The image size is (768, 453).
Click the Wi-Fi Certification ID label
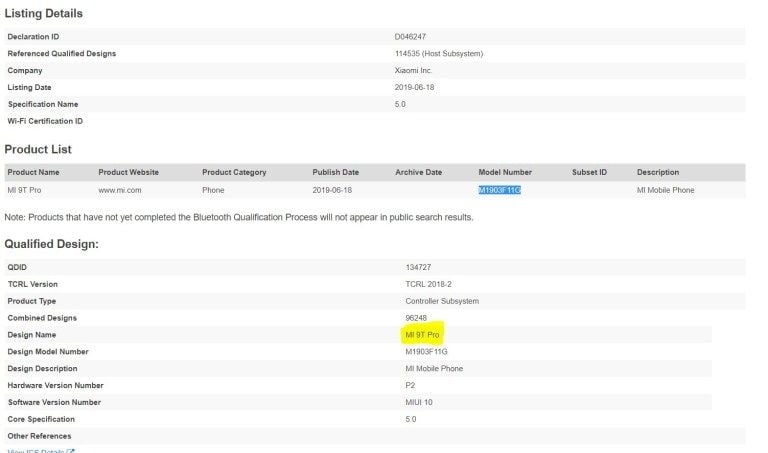click(x=45, y=121)
